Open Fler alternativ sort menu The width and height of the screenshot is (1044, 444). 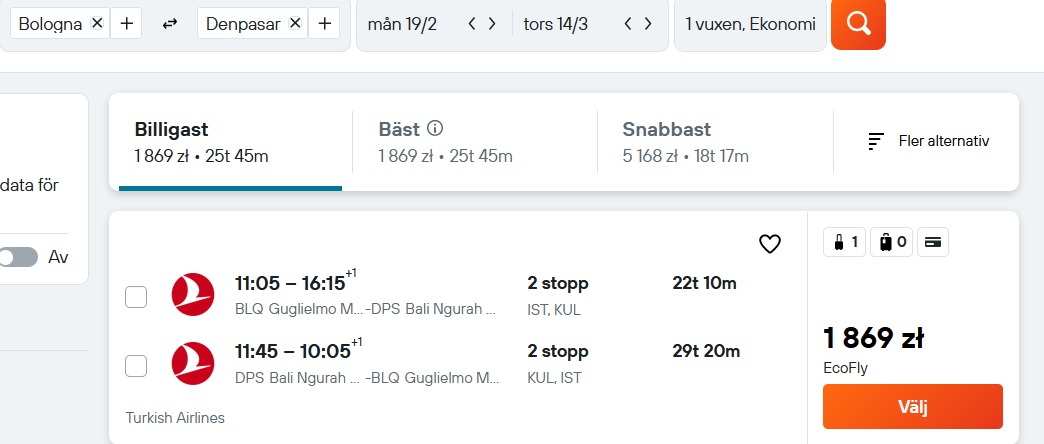(928, 141)
